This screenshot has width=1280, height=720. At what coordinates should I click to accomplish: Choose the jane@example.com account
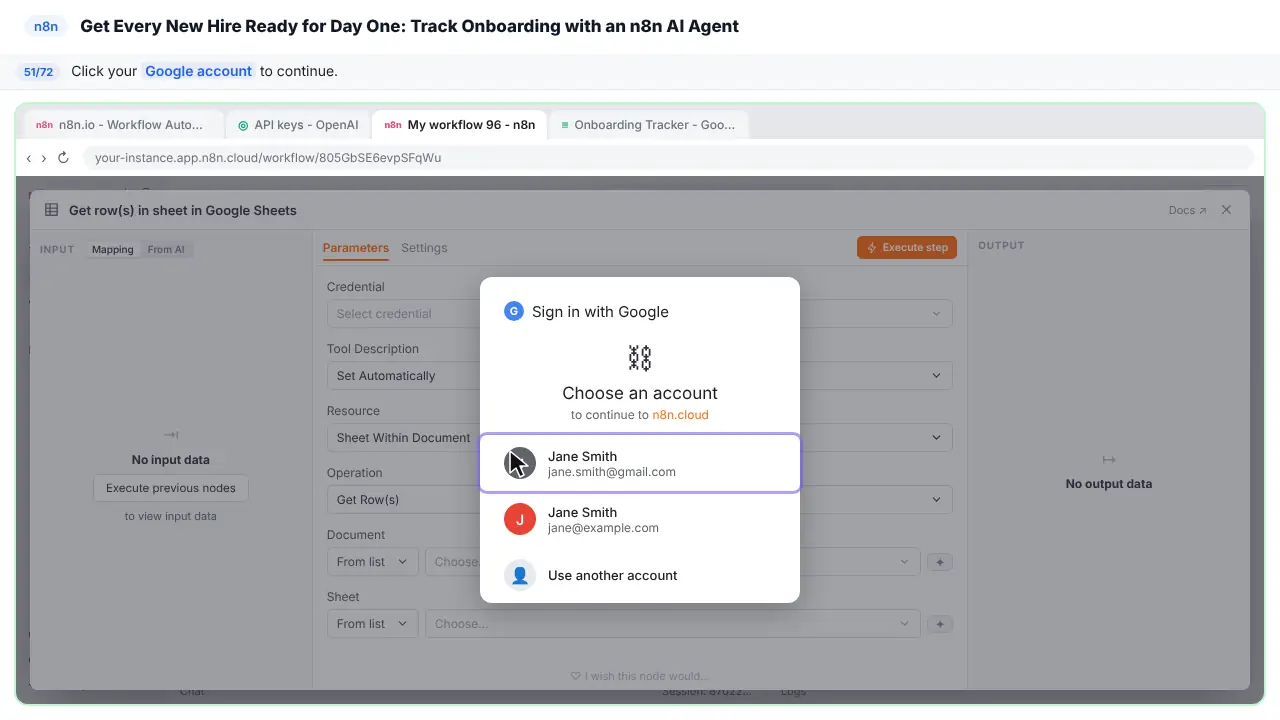(640, 519)
